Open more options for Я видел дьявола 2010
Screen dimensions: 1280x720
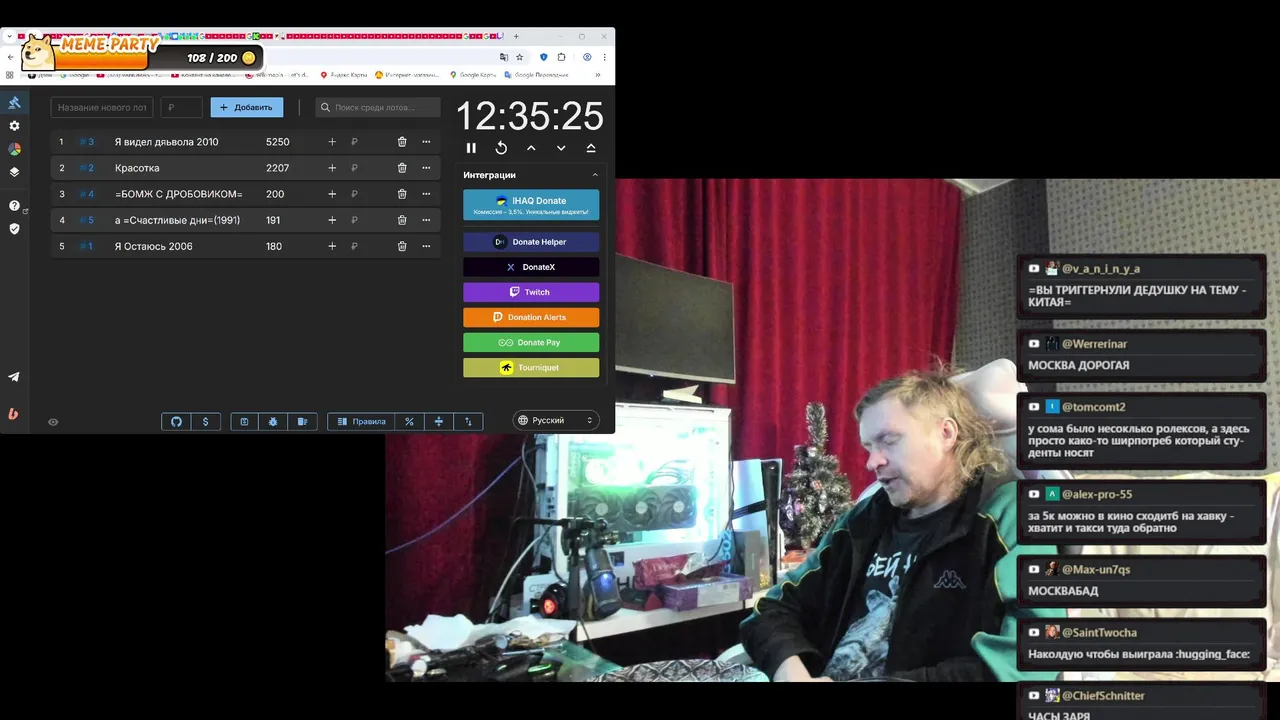[x=426, y=142]
